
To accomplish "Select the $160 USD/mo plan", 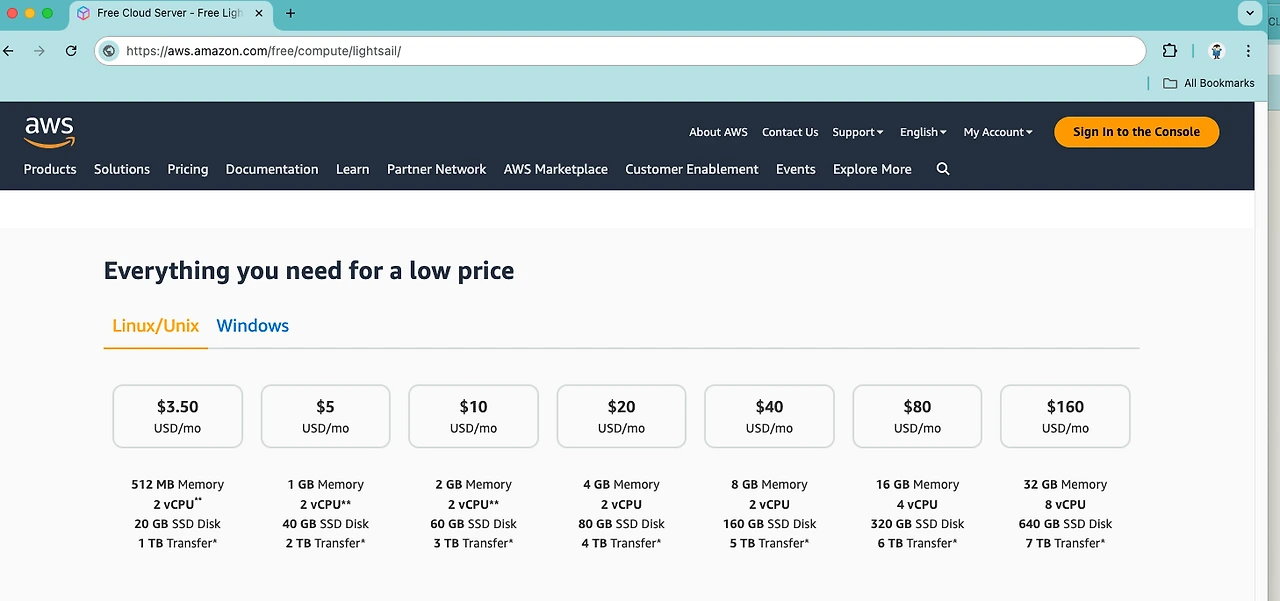I will pos(1065,416).
